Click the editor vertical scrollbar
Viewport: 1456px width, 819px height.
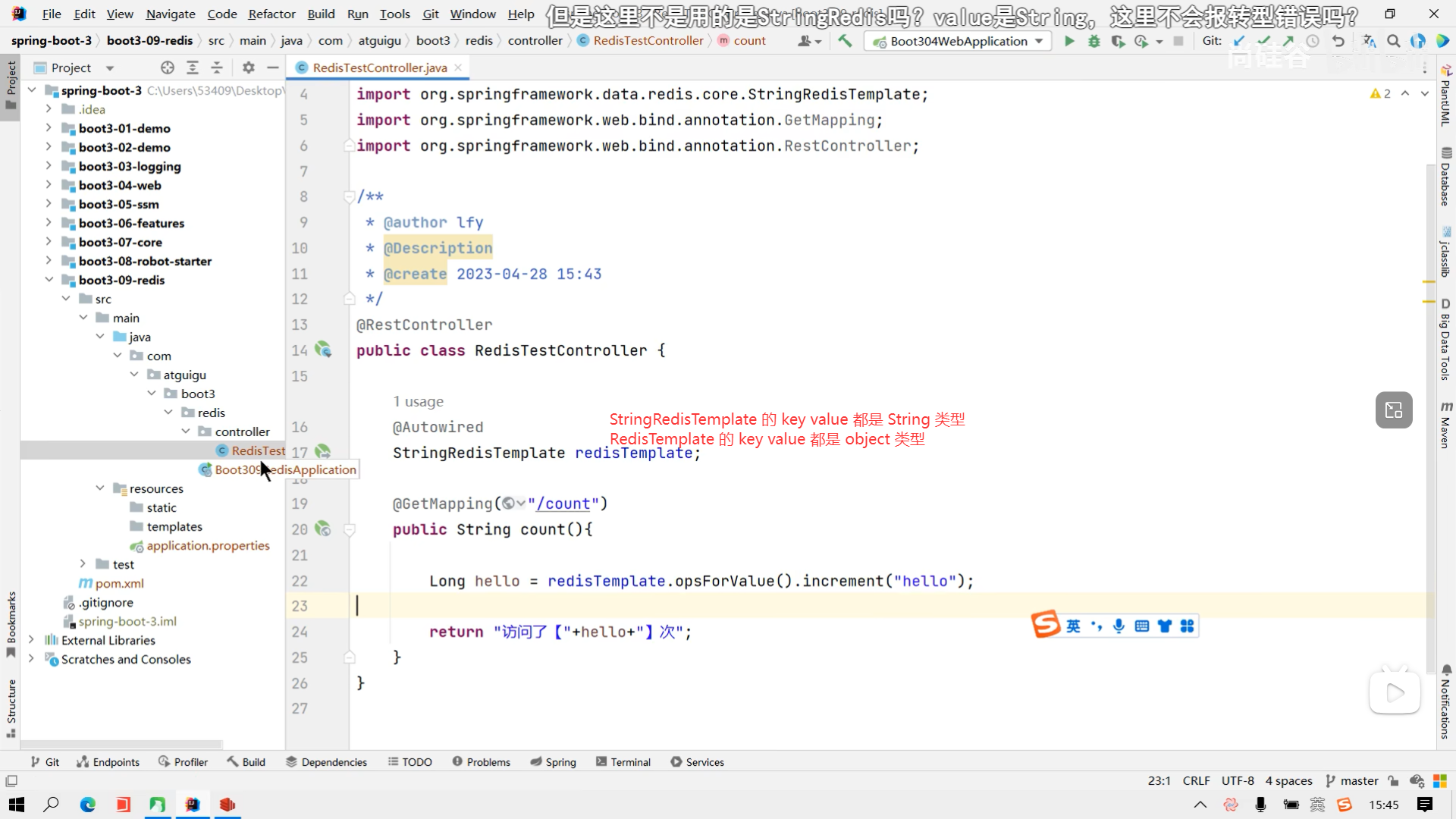1429,379
